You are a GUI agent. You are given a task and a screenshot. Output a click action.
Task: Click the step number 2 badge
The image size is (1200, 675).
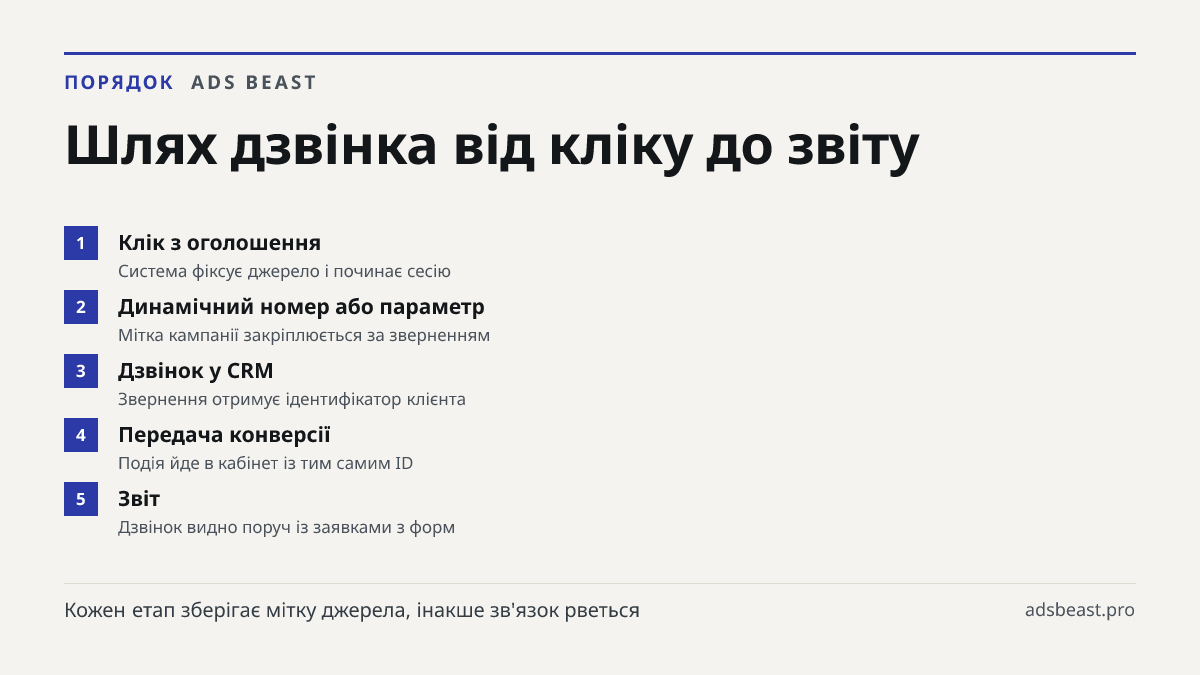[81, 307]
